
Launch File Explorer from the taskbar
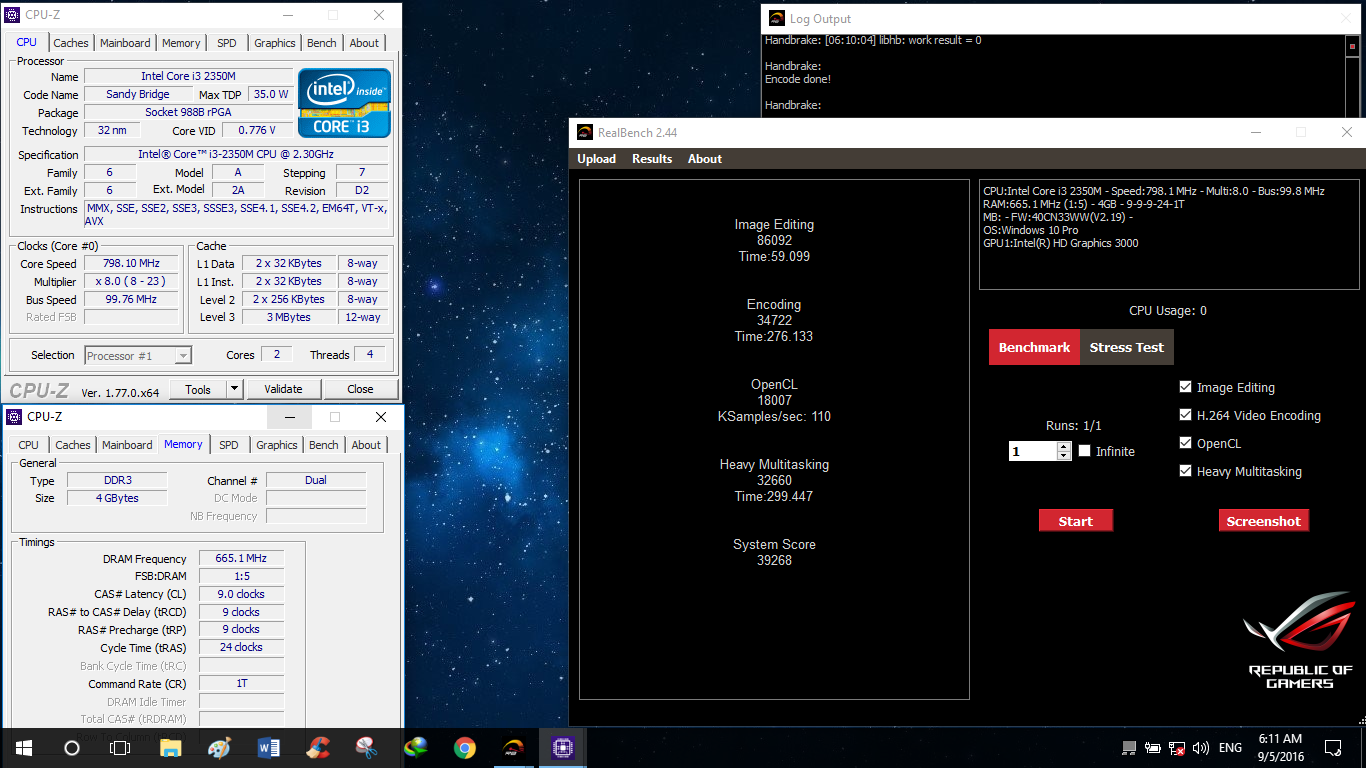point(171,747)
